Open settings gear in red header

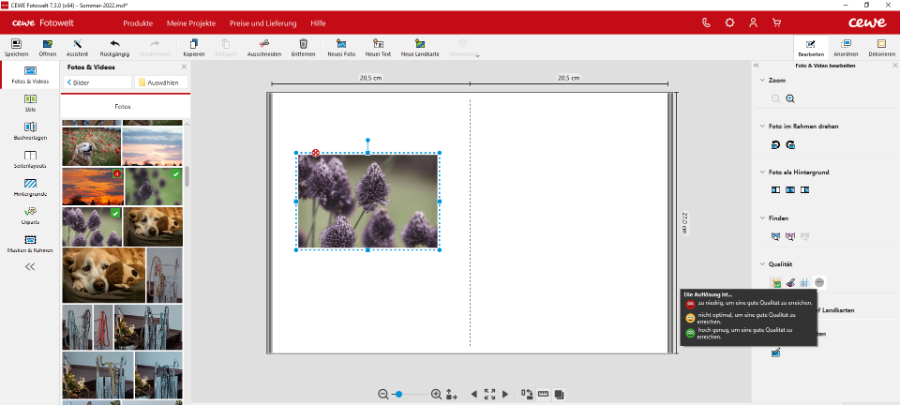[730, 23]
